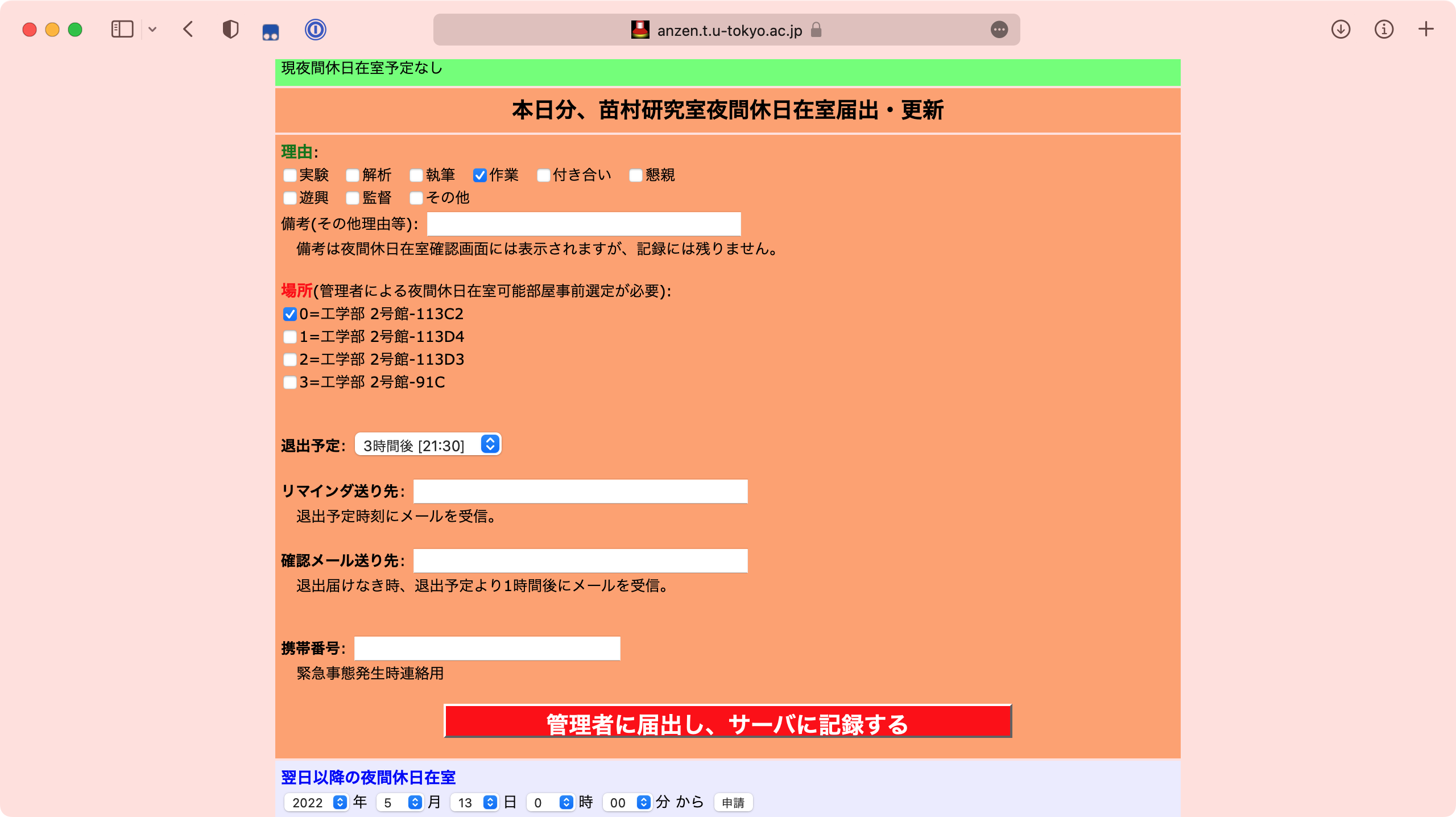Uncheck the 作業 reason checkbox
The width and height of the screenshot is (1456, 817).
(x=479, y=175)
